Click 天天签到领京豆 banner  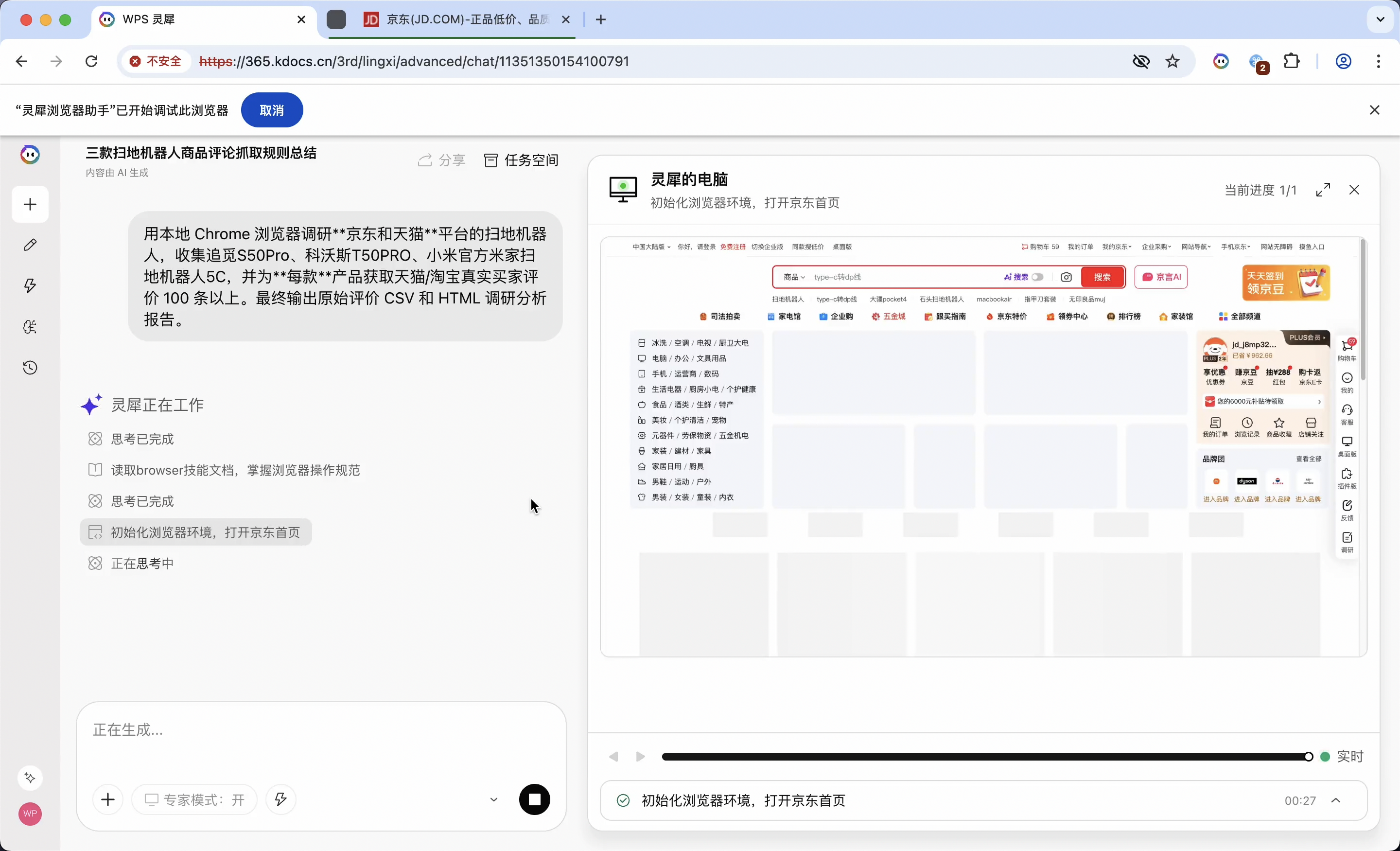coord(1286,283)
